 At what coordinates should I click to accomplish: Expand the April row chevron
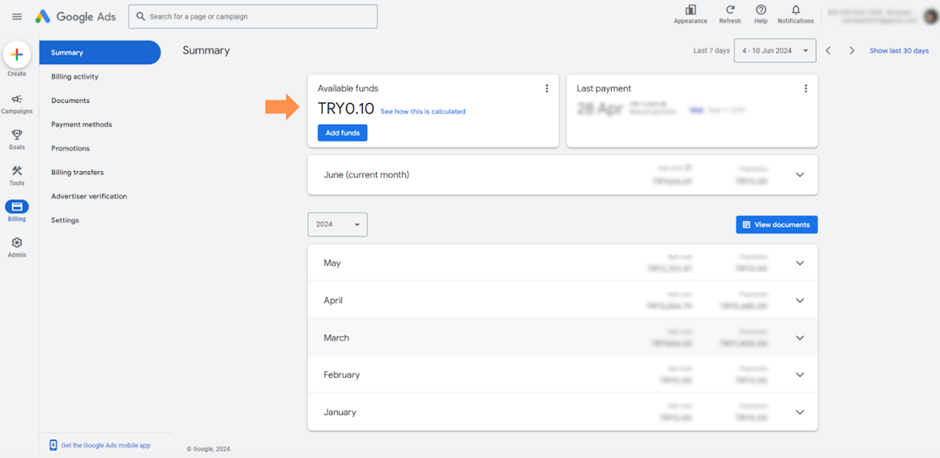pos(800,300)
